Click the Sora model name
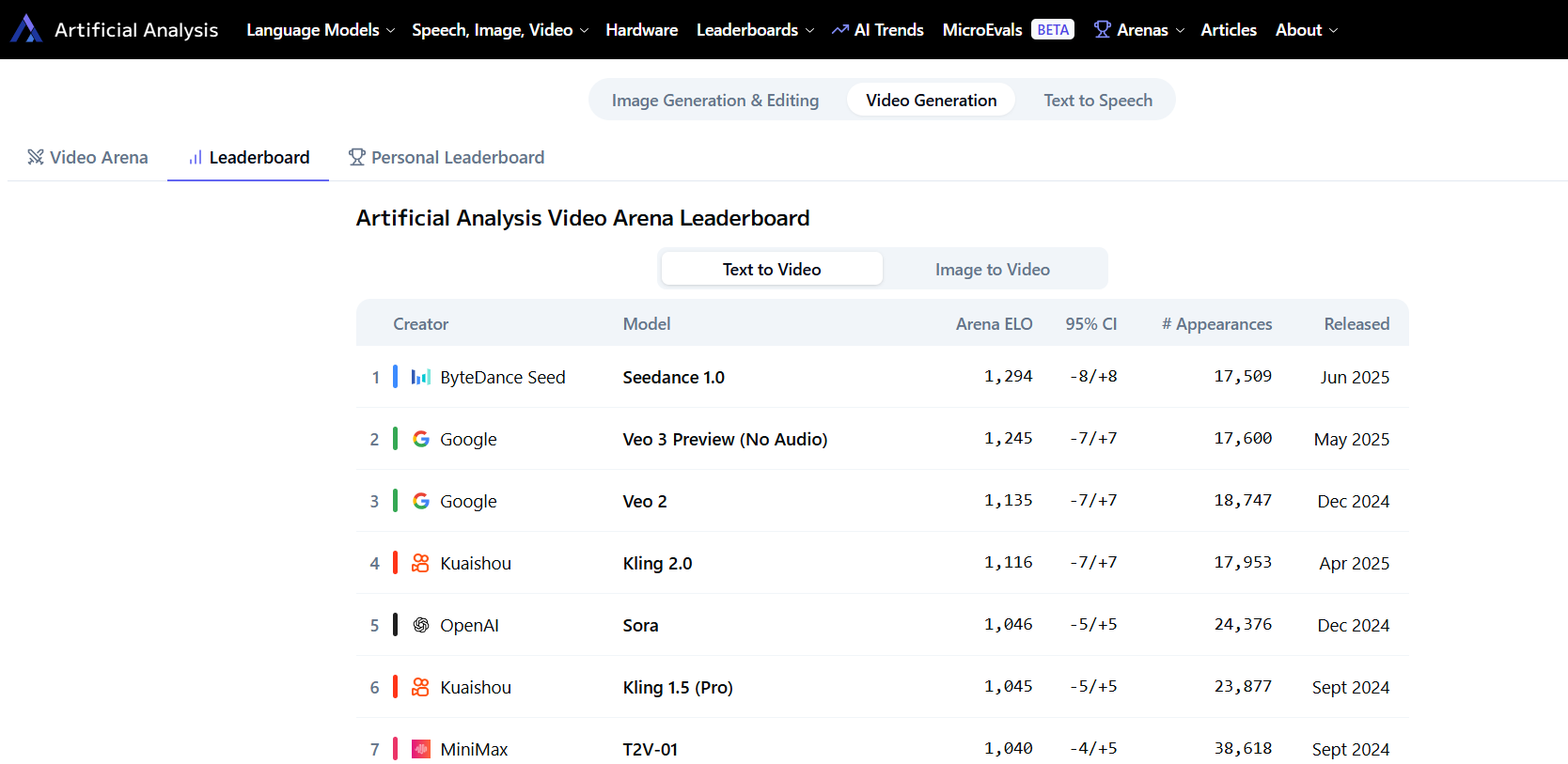This screenshot has height=764, width=1568. pyautogui.click(x=641, y=625)
